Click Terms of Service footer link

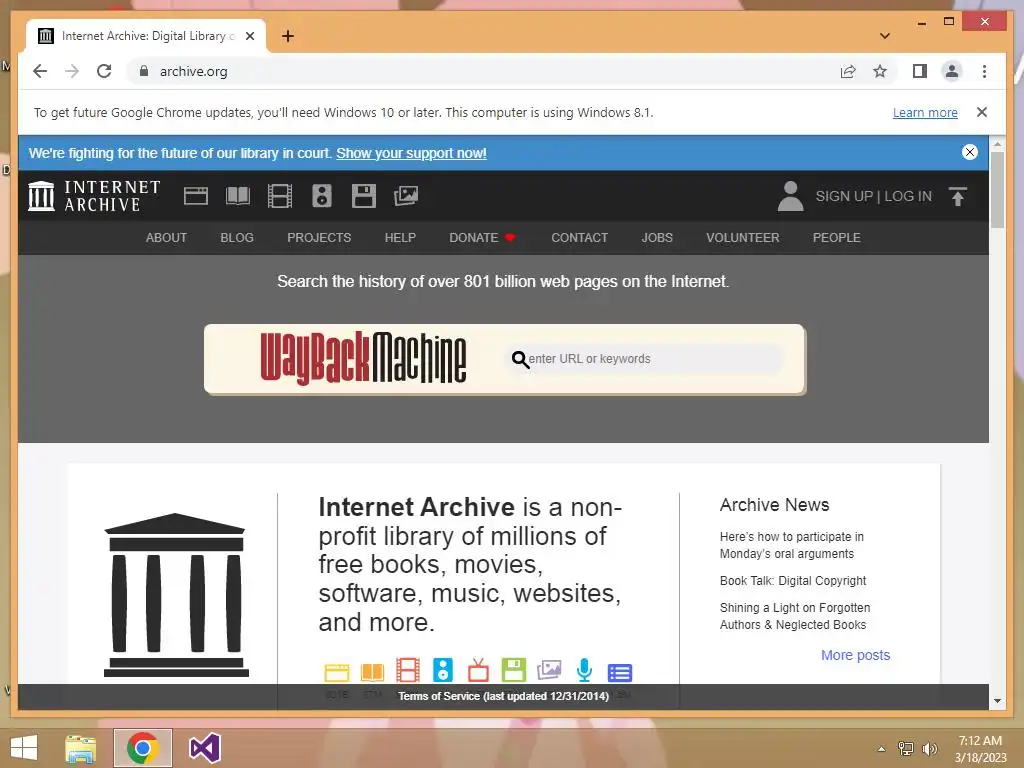503,696
